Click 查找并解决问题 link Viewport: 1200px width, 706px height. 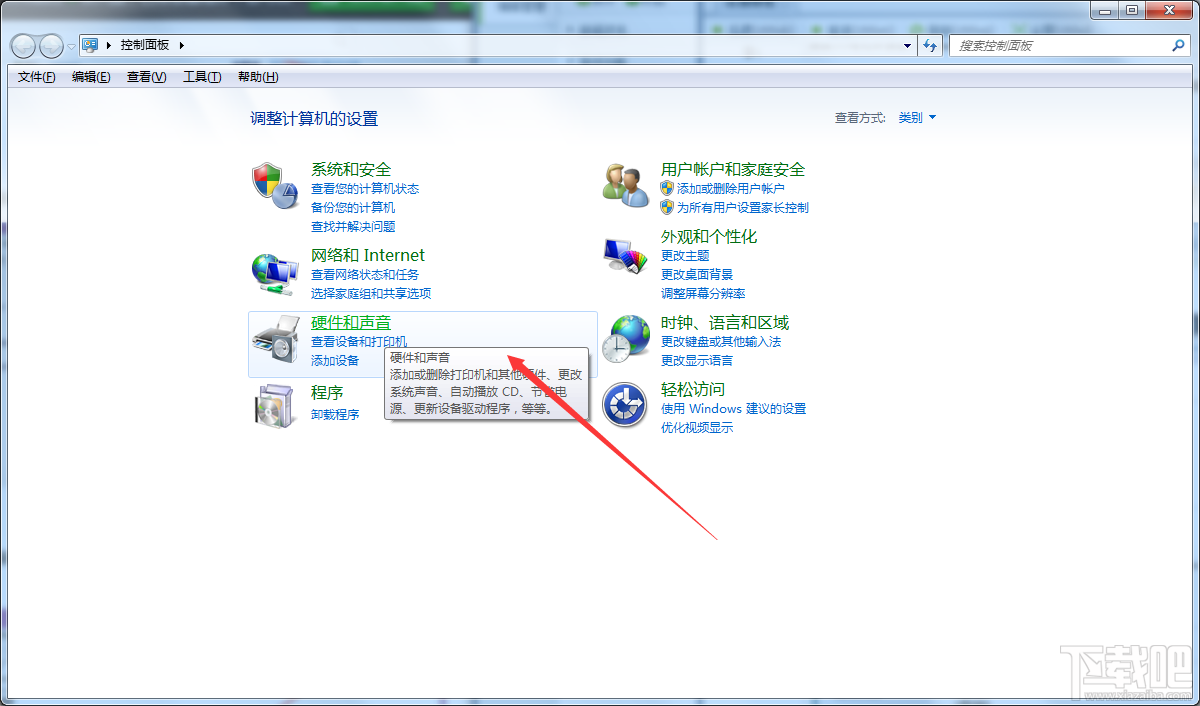353,226
